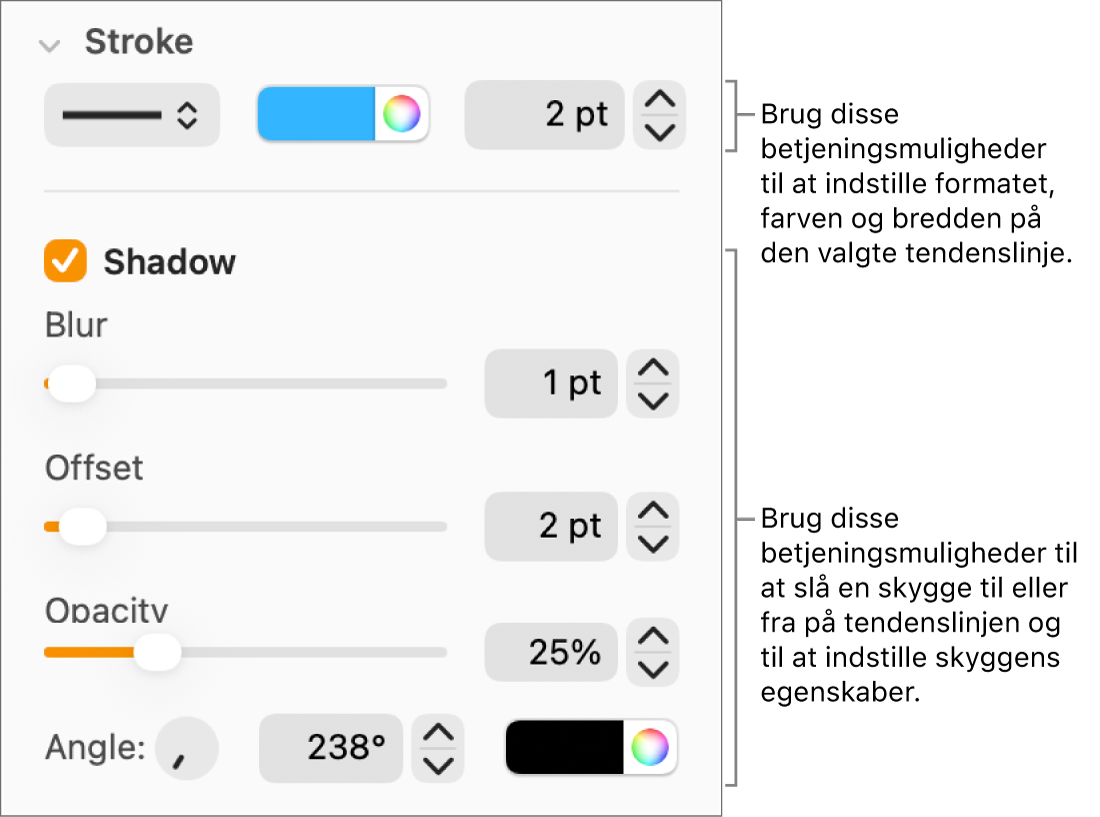The image size is (1100, 817).
Task: Click the shadow Angle dial
Action: (x=186, y=749)
